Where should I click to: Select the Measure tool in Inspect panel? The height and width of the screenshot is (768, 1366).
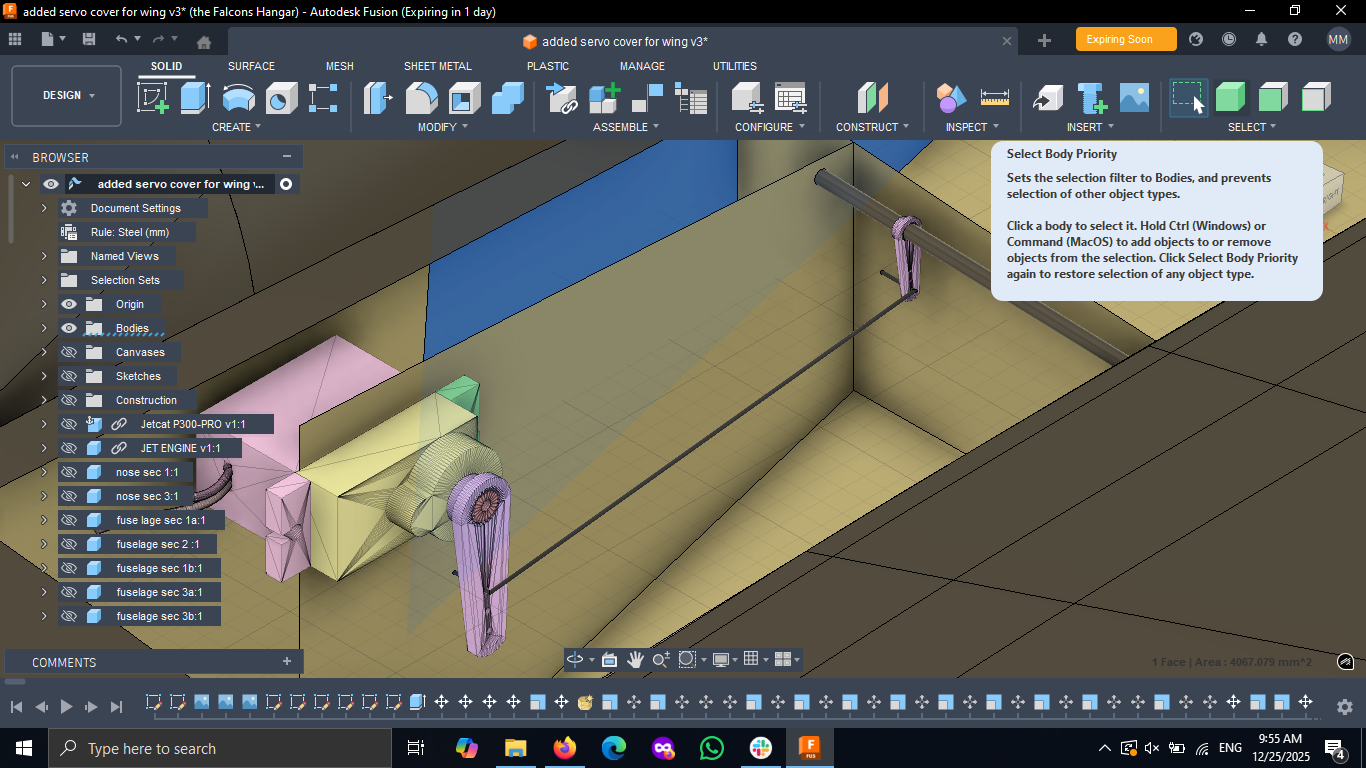(x=993, y=98)
